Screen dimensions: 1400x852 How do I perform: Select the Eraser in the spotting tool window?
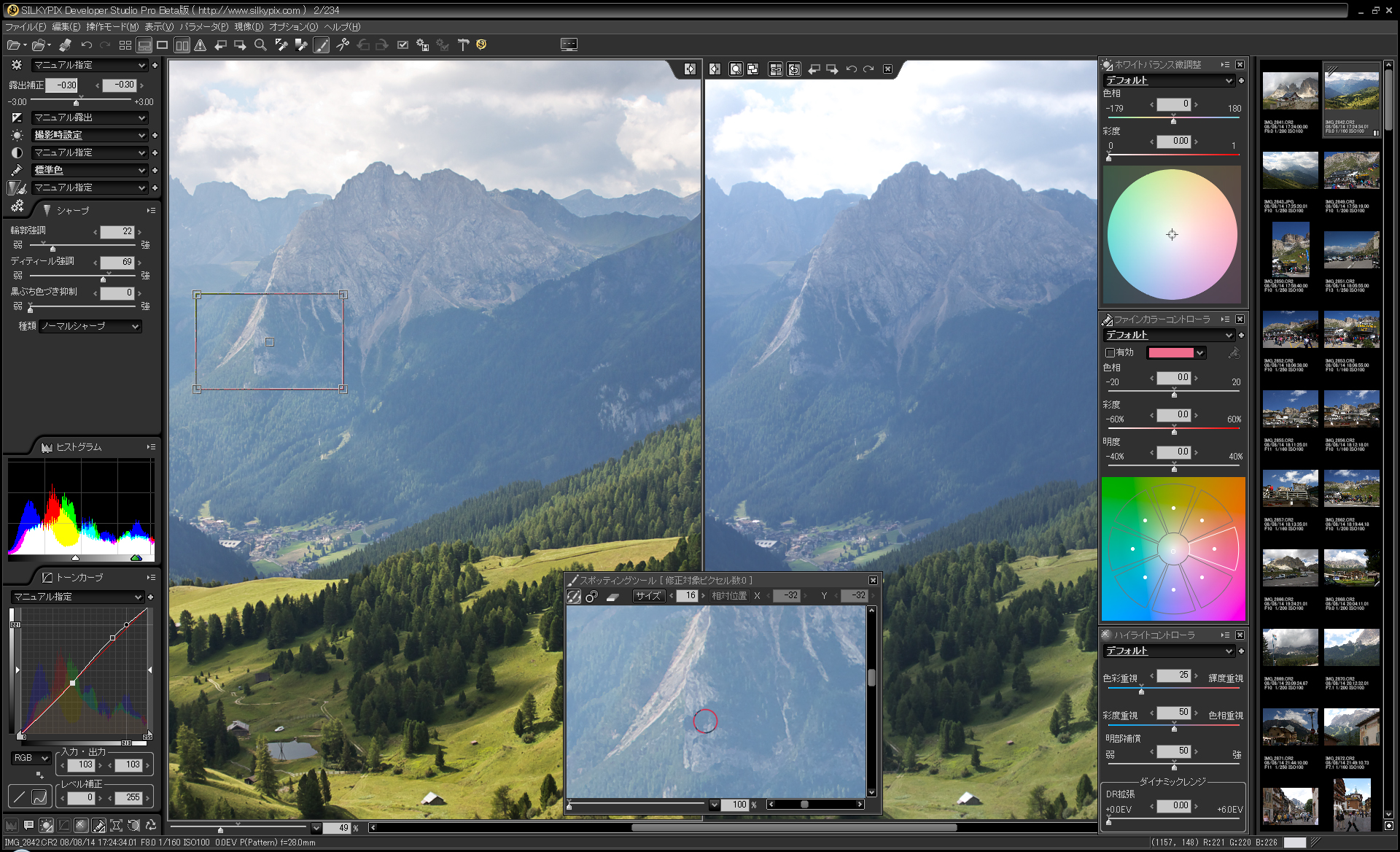[612, 596]
